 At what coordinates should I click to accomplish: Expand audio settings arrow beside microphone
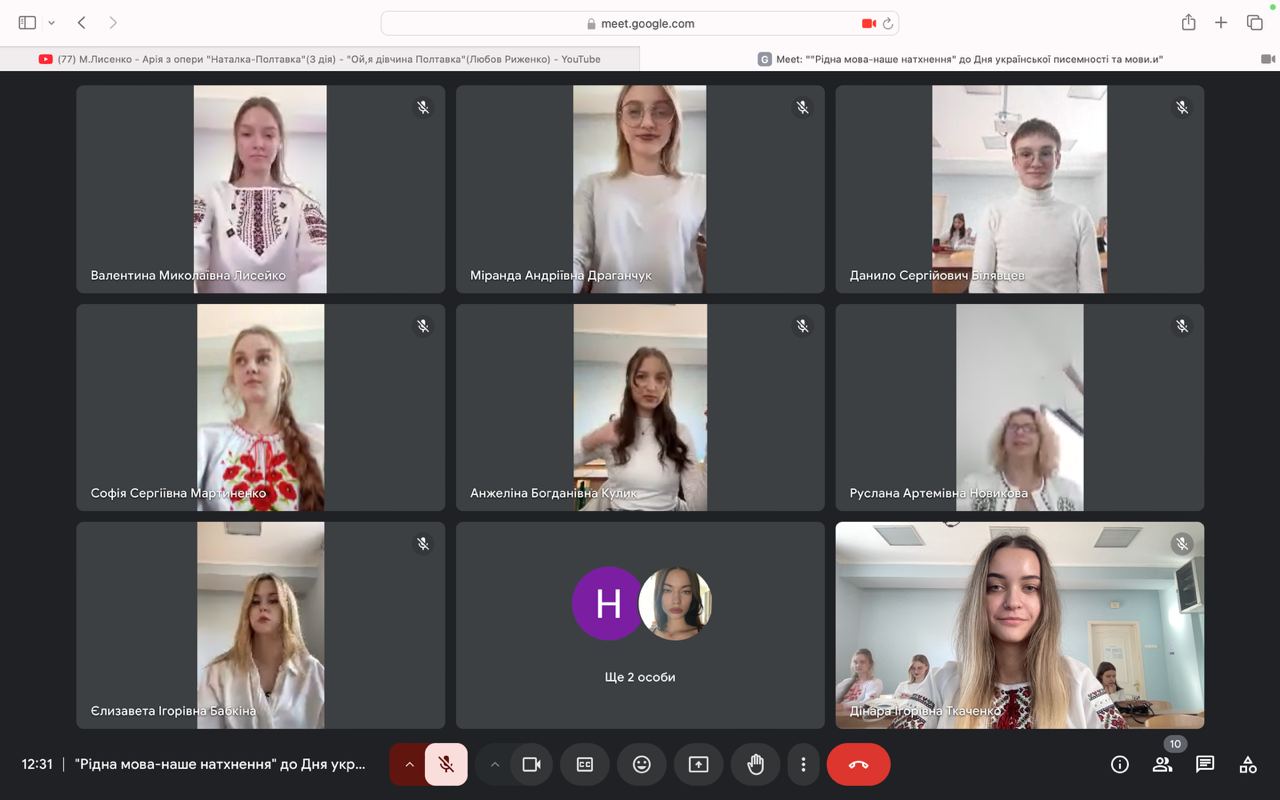coord(409,765)
